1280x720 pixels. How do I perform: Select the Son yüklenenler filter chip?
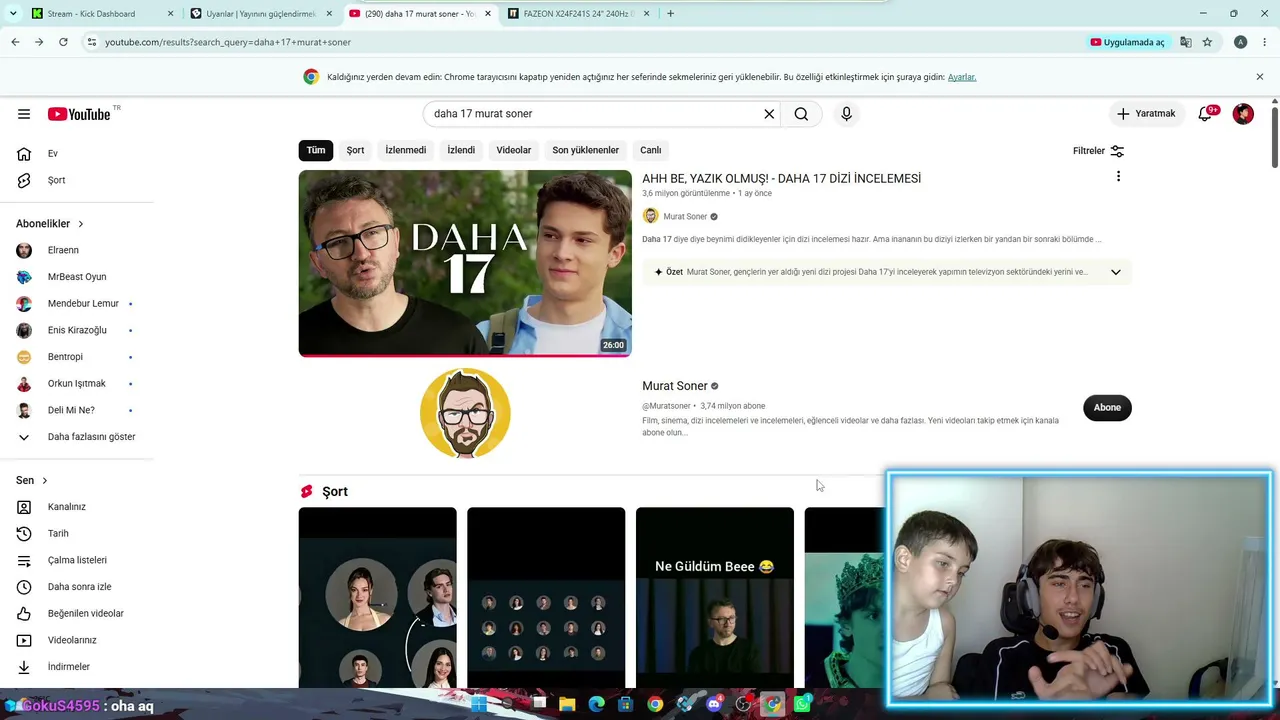click(x=586, y=150)
